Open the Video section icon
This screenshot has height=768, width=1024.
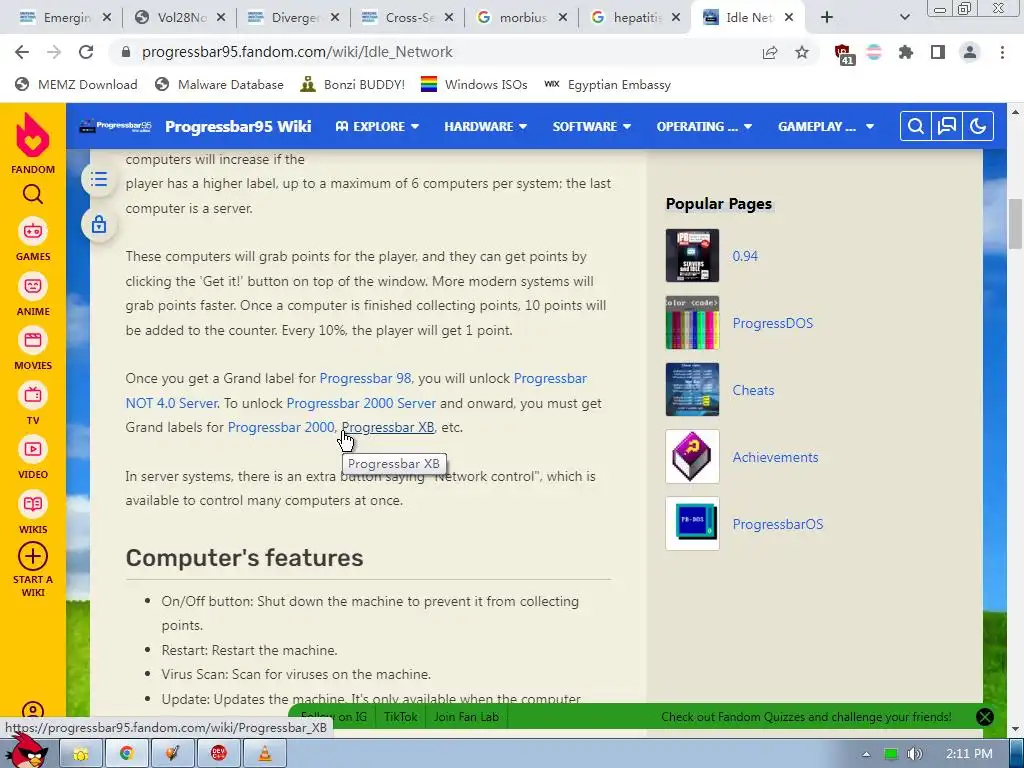[33, 449]
